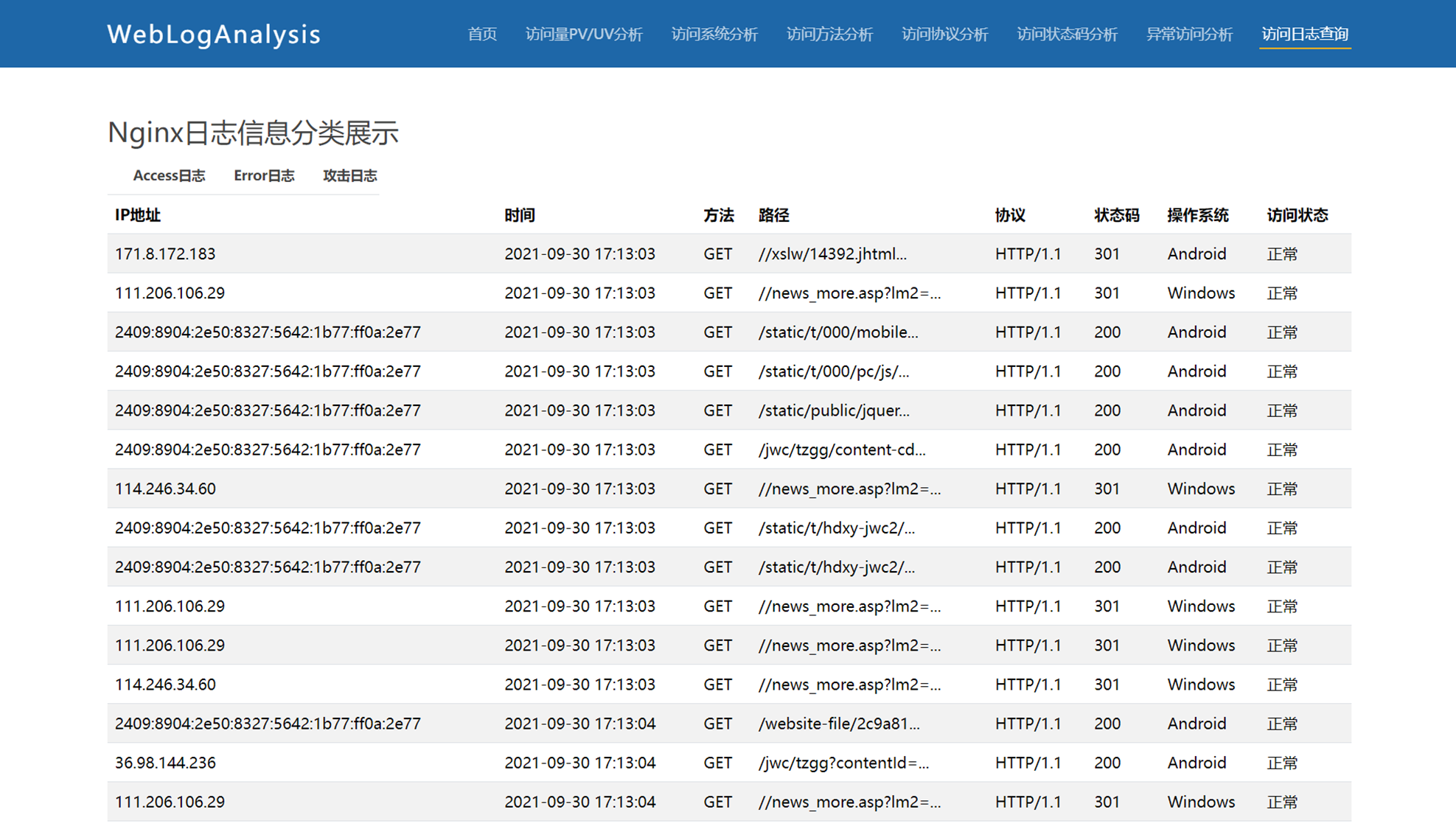The image size is (1456, 829).
Task: Switch to the Error日志 tab
Action: pos(264,175)
